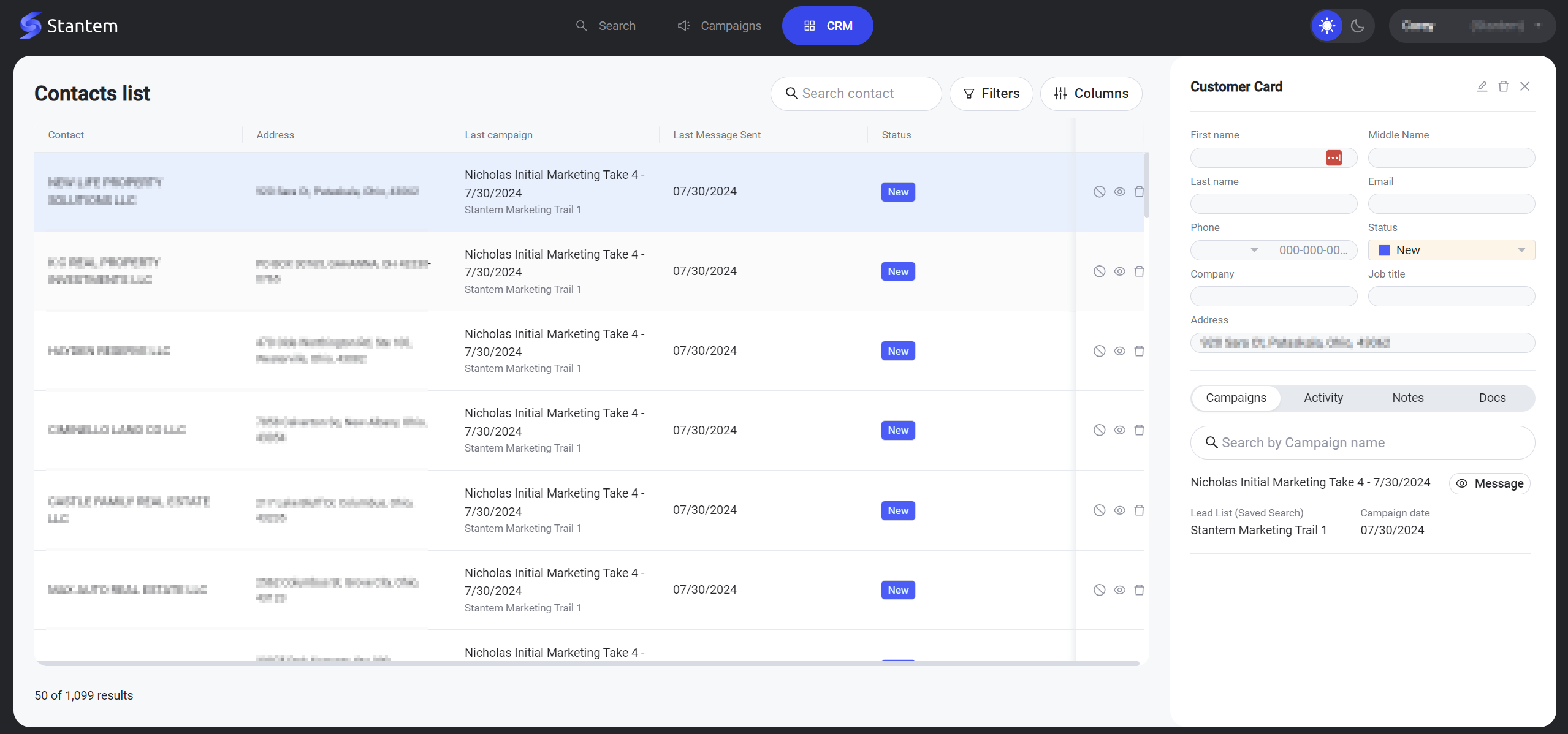Delete third contact row via trash icon
The height and width of the screenshot is (734, 1568).
click(1139, 351)
